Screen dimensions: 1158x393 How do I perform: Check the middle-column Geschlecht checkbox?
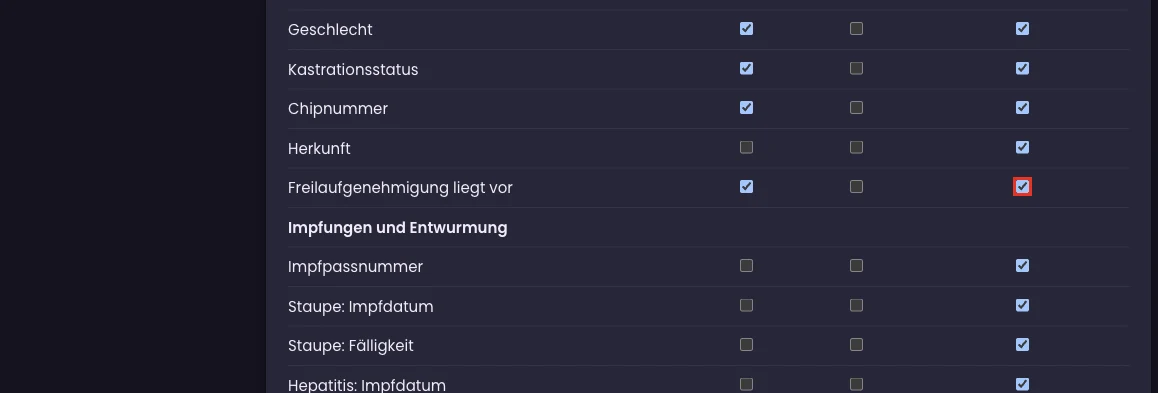[x=856, y=29]
